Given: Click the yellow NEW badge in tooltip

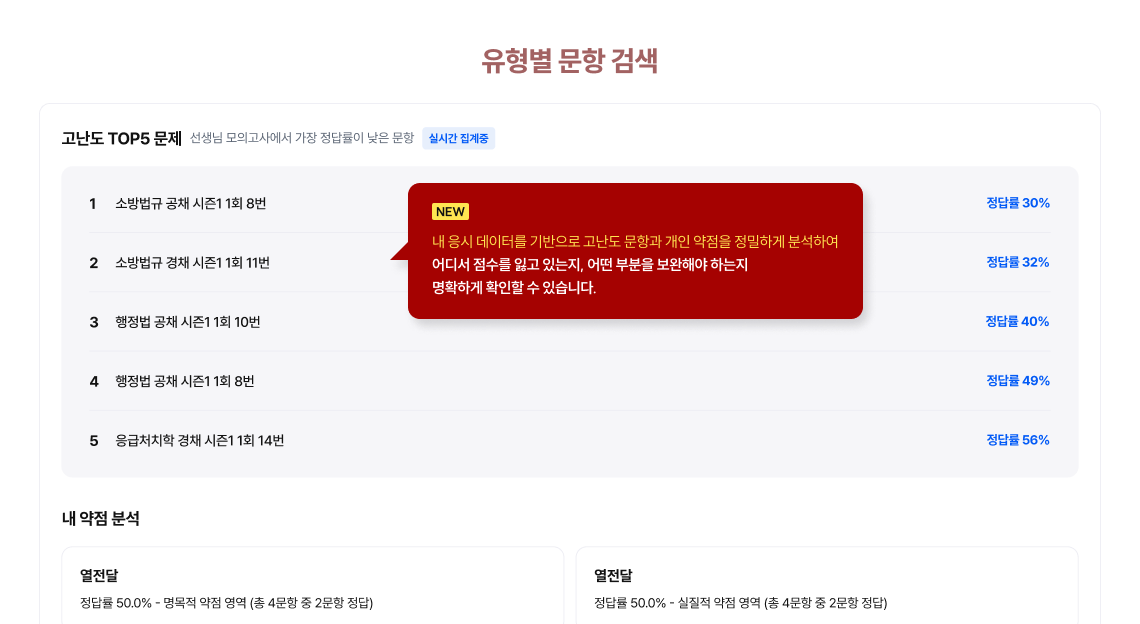Looking at the screenshot, I should 450,212.
